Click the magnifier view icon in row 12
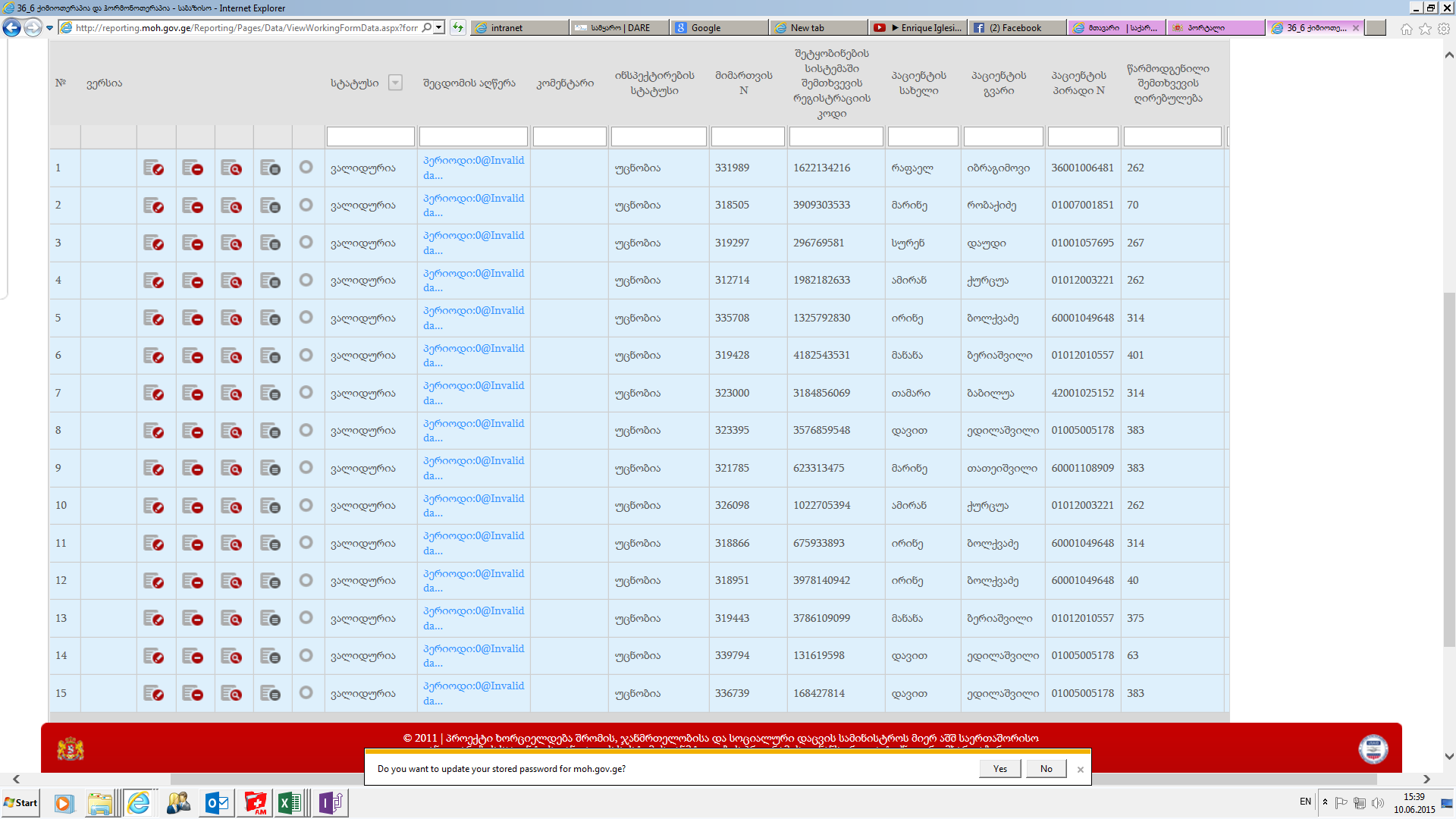Viewport: 1456px width, 819px height. click(x=231, y=581)
